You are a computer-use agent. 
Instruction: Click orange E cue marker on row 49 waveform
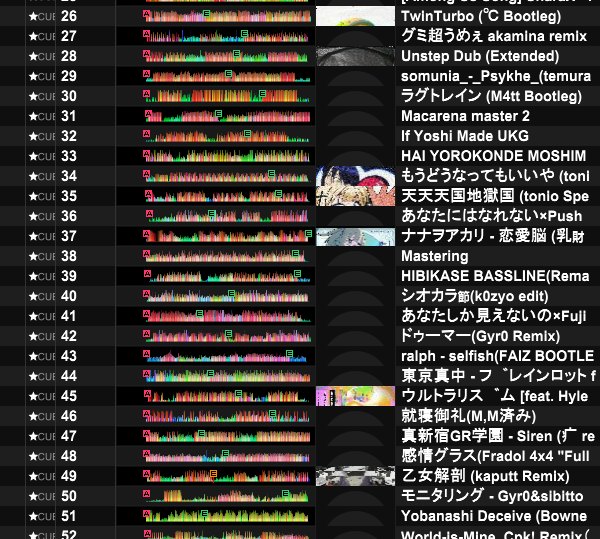[x=213, y=474]
